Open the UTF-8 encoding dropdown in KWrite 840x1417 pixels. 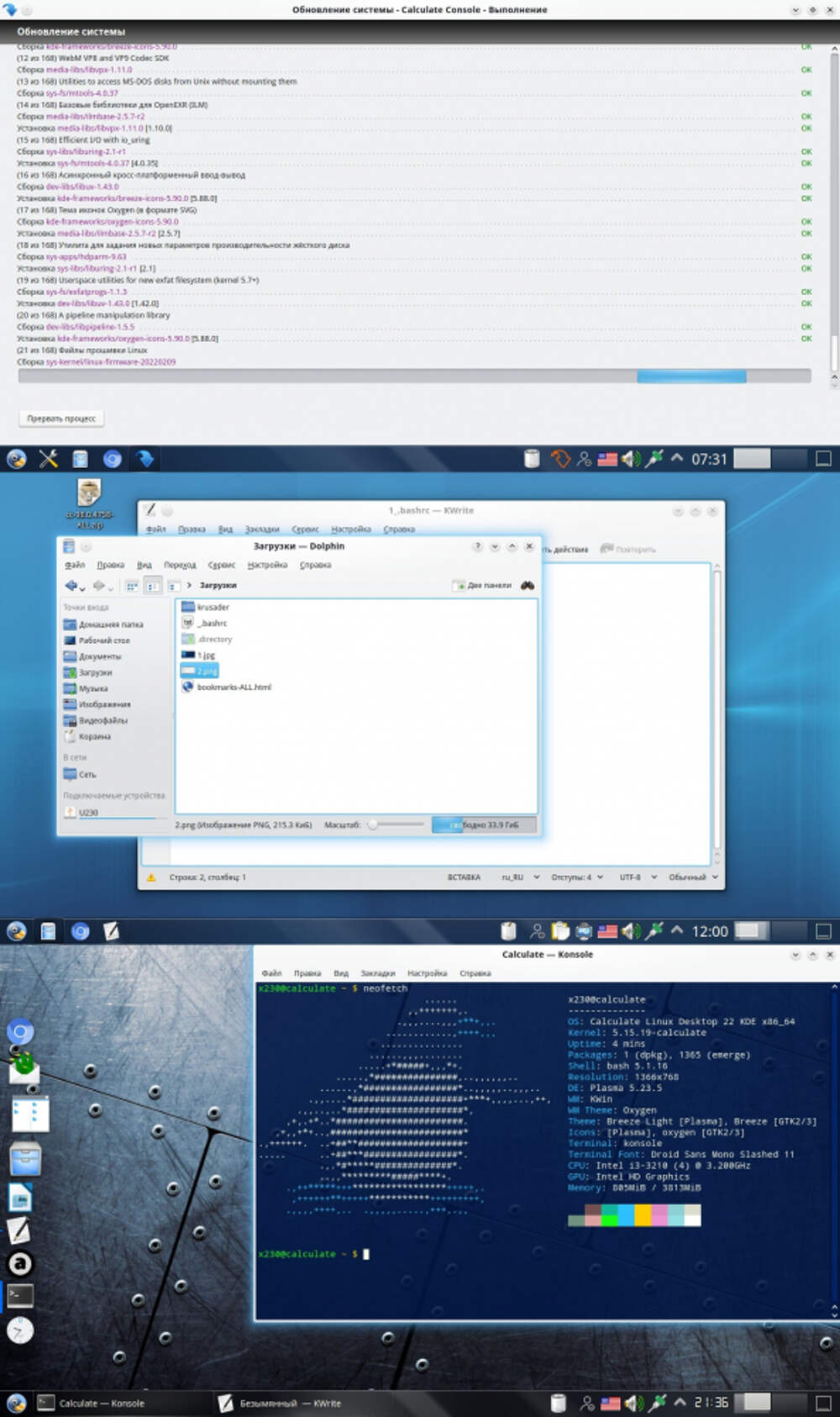tap(638, 877)
